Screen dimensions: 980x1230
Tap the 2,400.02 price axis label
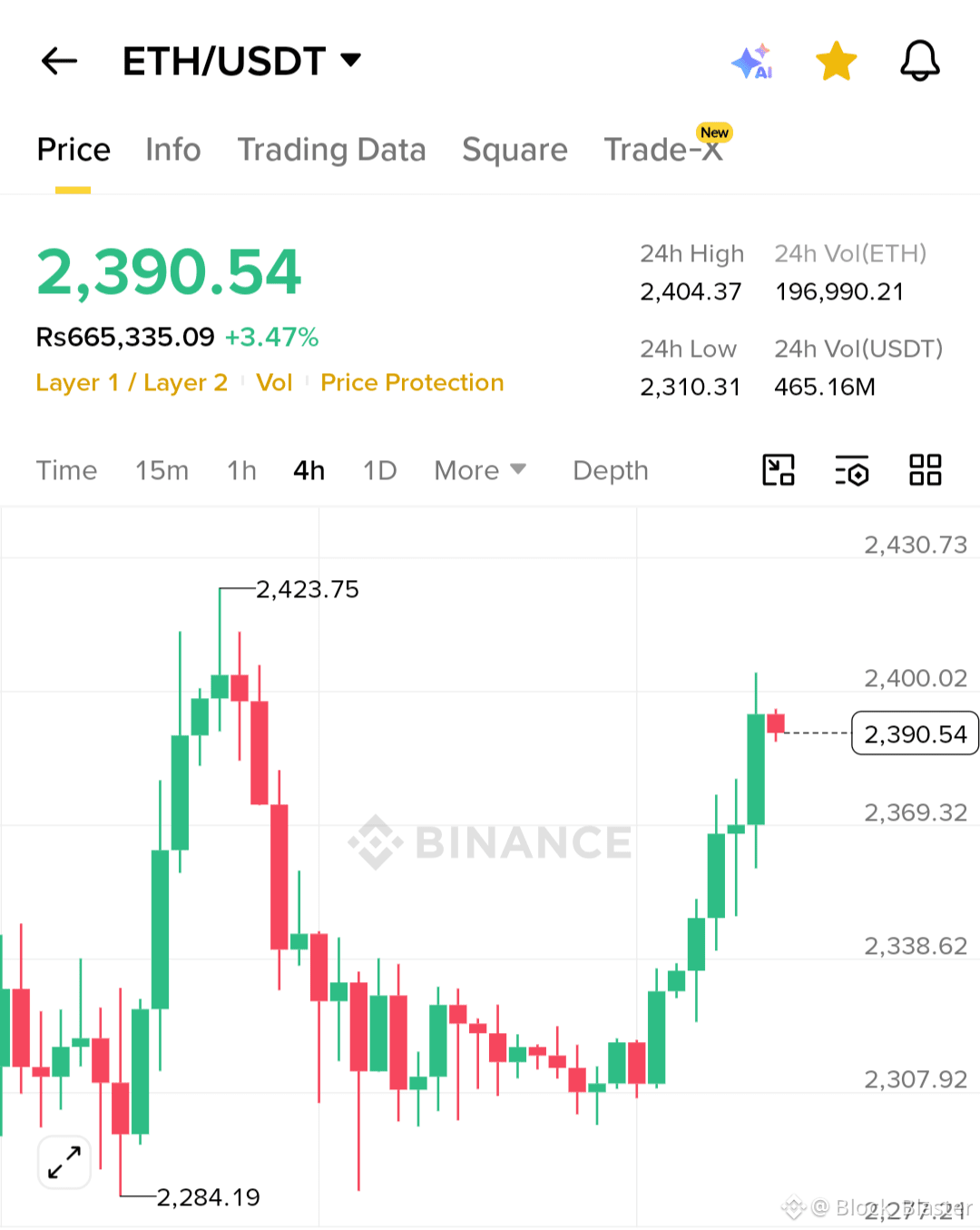[x=916, y=678]
